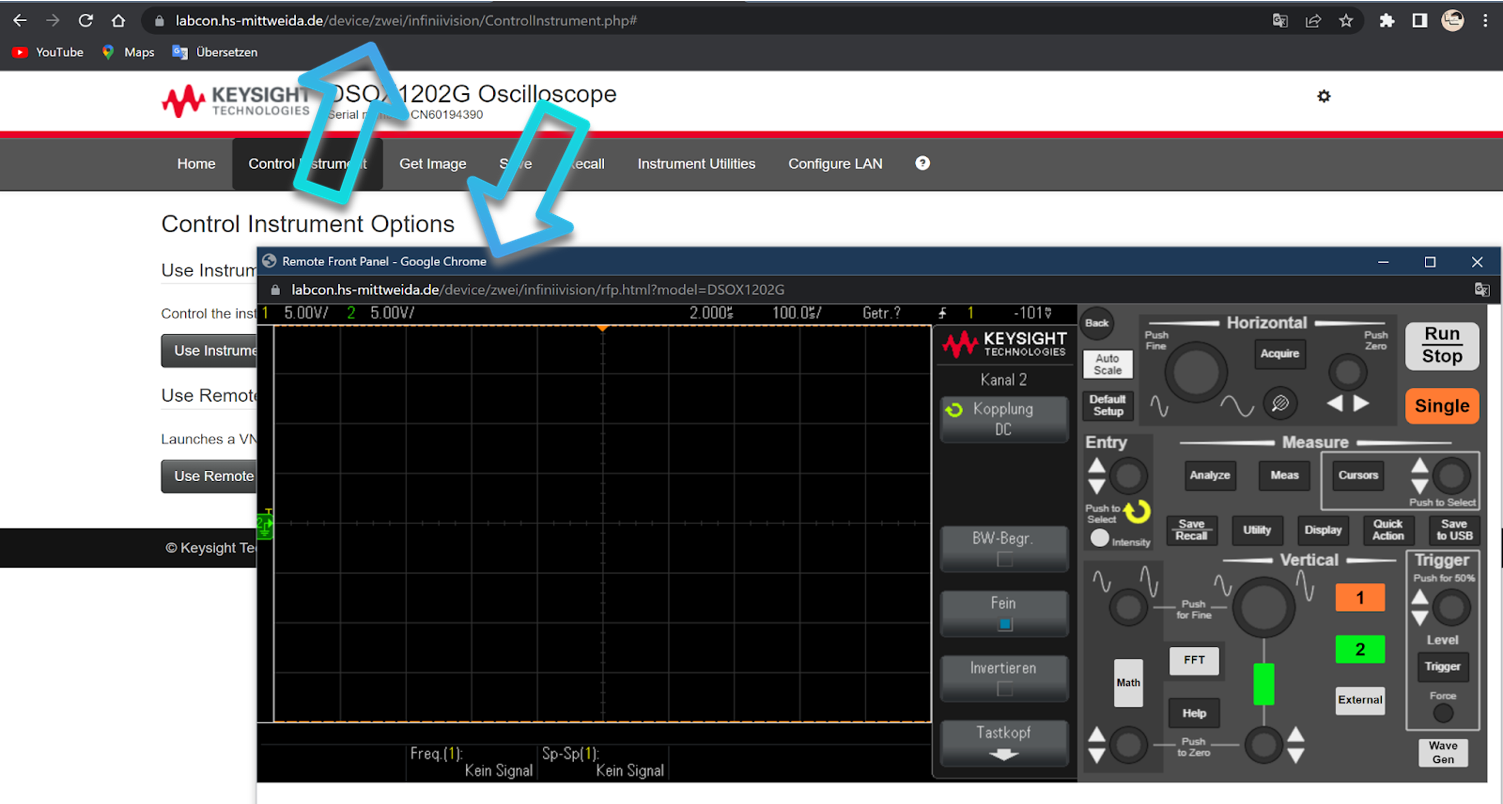Go to the Configure LAN tab
1503x804 pixels.
[x=835, y=164]
